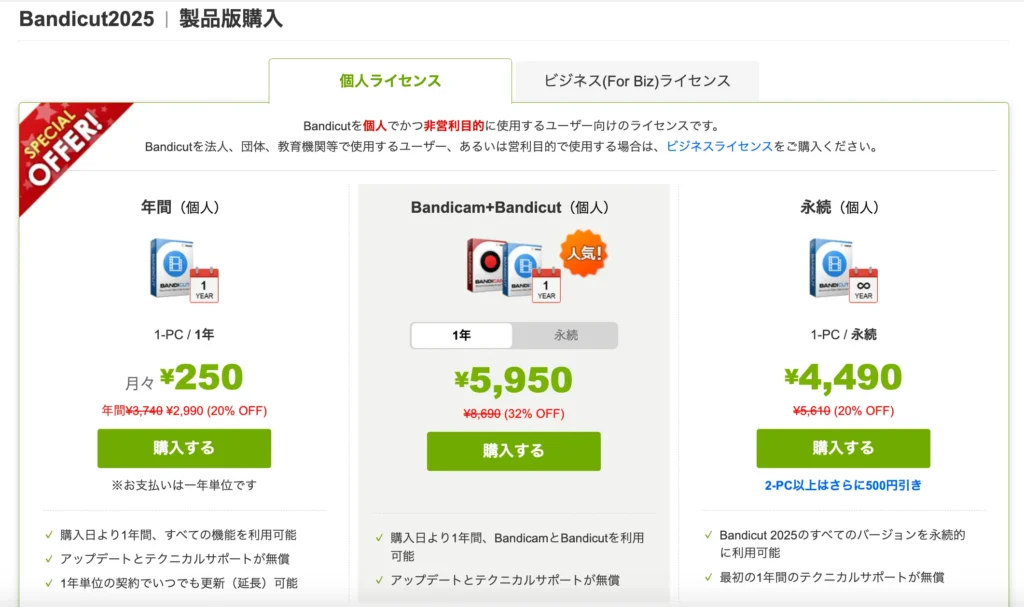This screenshot has width=1024, height=607.
Task: Click the checkmark beside アップデートとテクニカルサポートが無償
Action: [x=51, y=557]
